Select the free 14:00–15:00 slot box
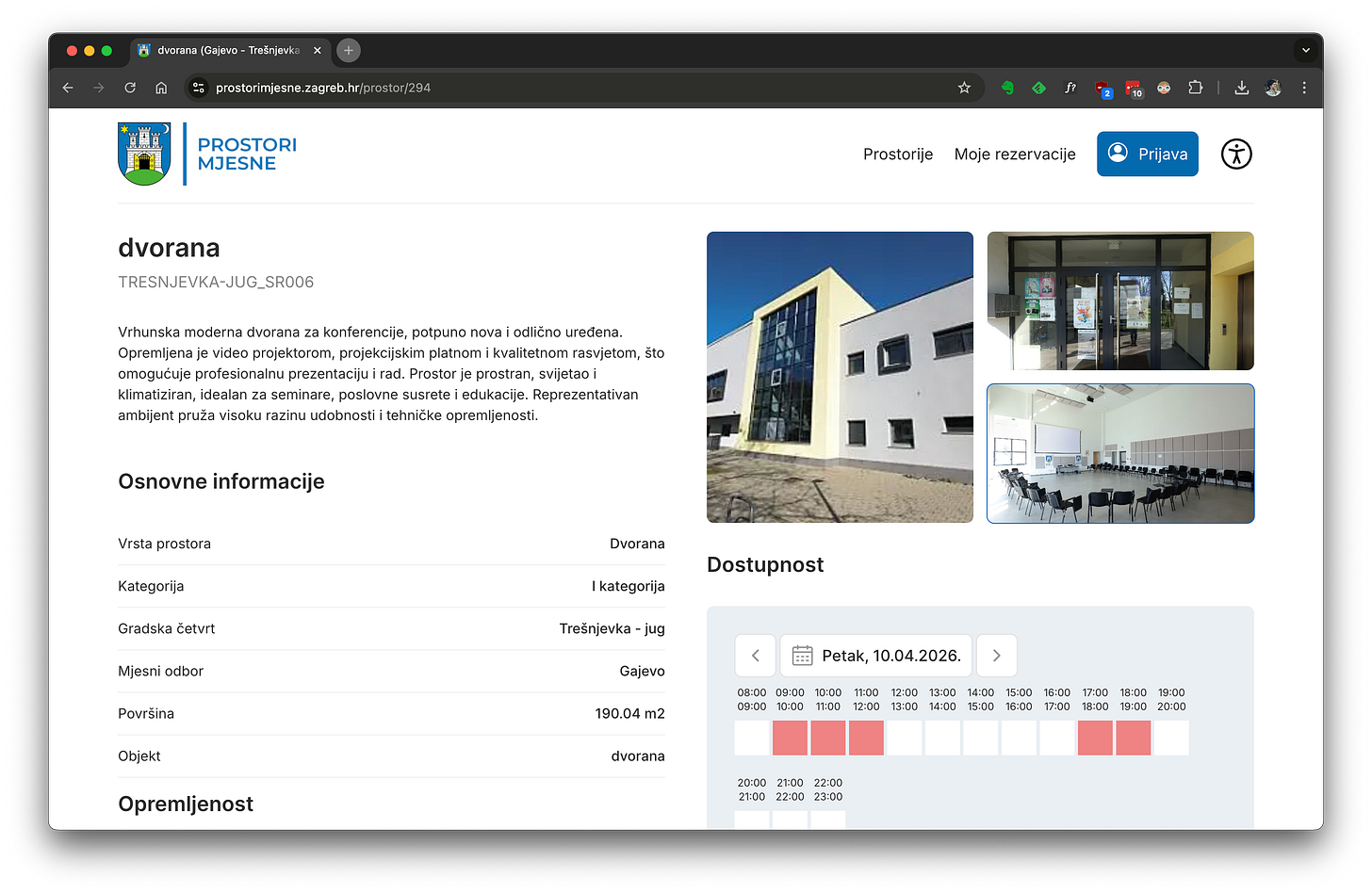The image size is (1372, 894). (x=981, y=738)
